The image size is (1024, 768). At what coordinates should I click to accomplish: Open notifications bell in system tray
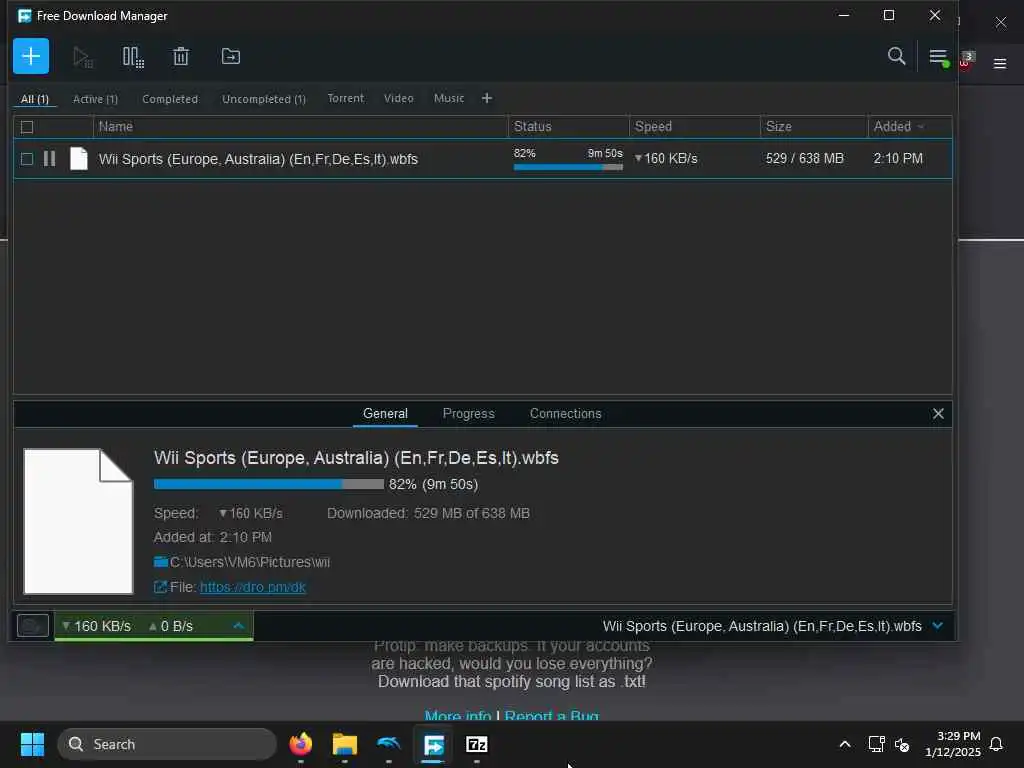[x=996, y=744]
